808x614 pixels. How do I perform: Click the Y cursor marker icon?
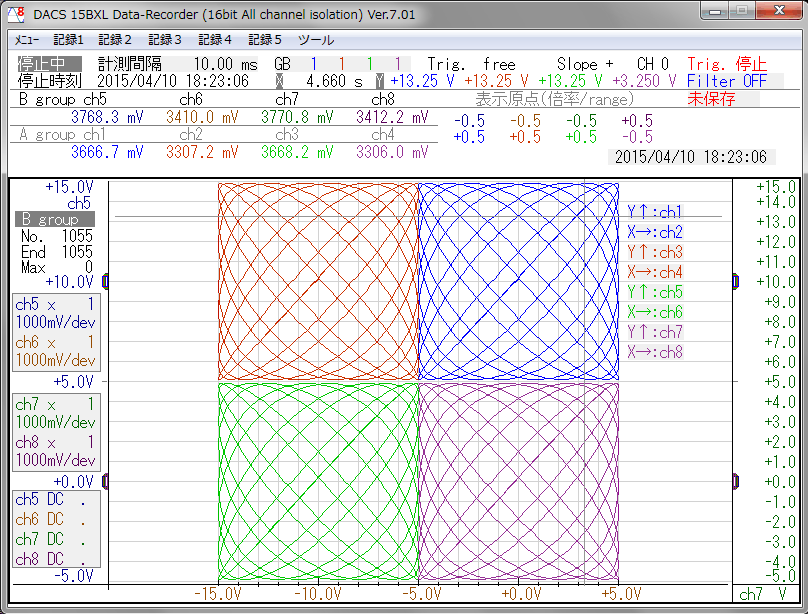(x=380, y=81)
